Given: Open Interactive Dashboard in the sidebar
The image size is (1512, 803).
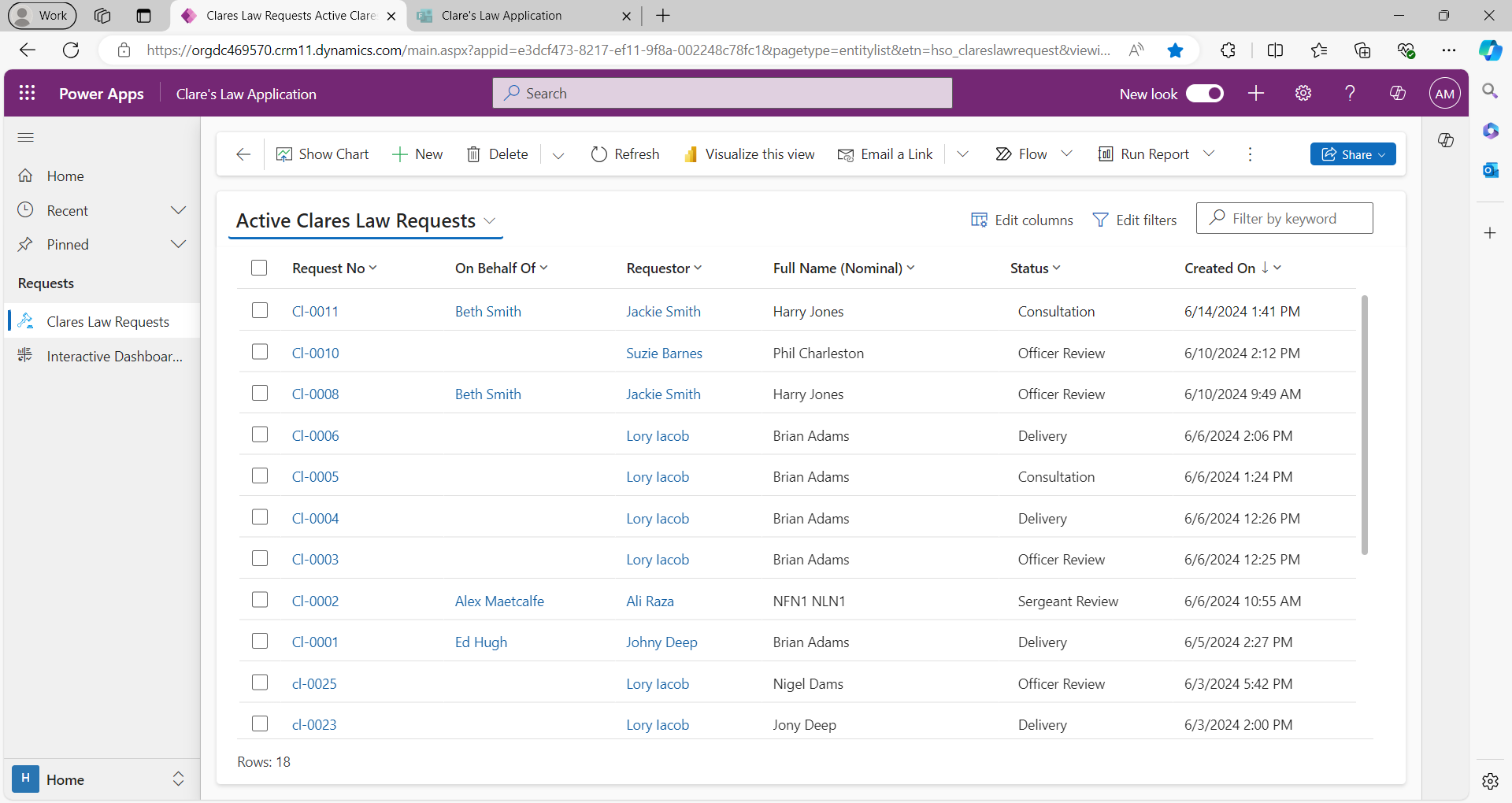Looking at the screenshot, I should (113, 357).
